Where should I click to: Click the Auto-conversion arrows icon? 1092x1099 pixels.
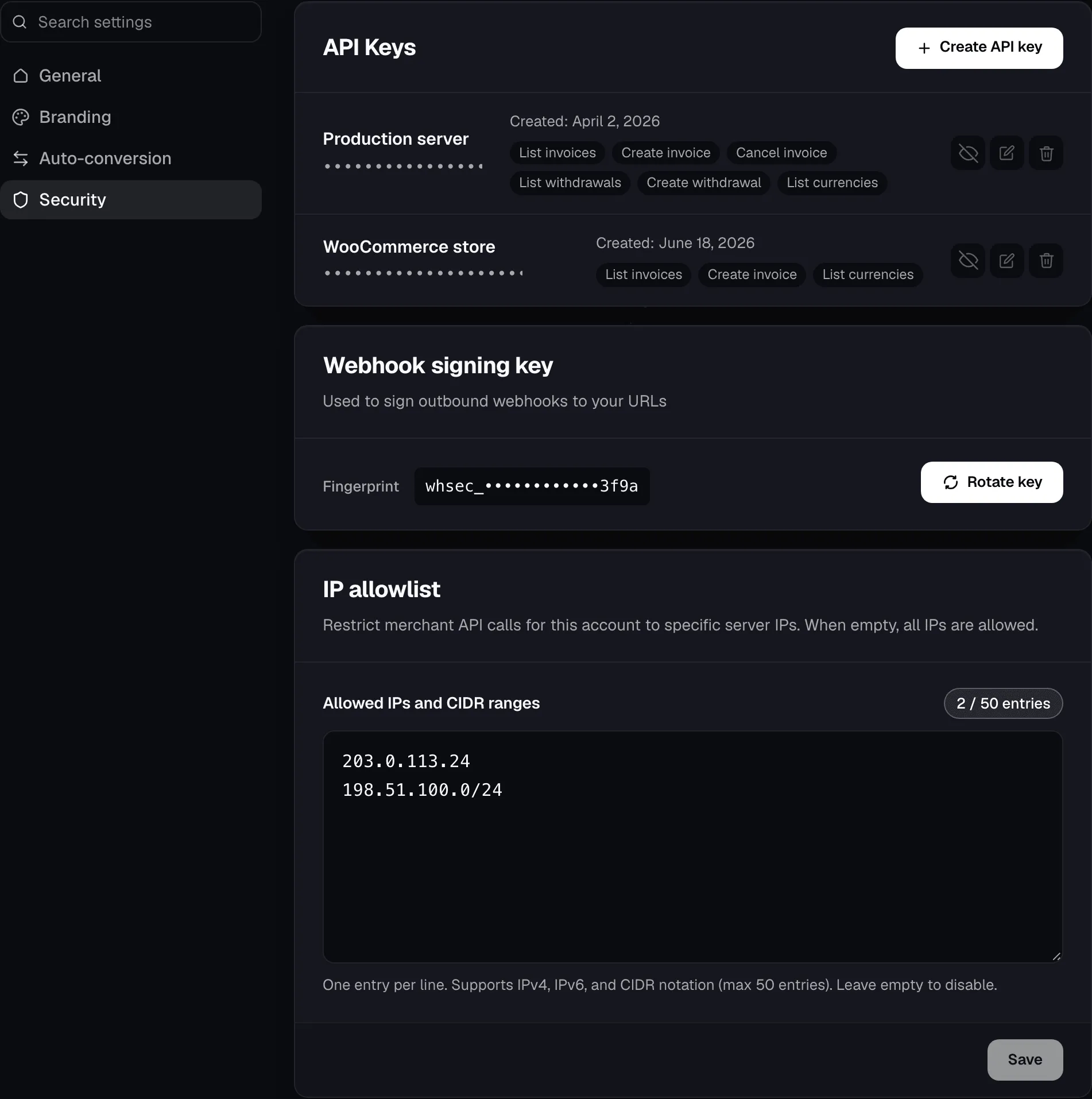pyautogui.click(x=21, y=158)
